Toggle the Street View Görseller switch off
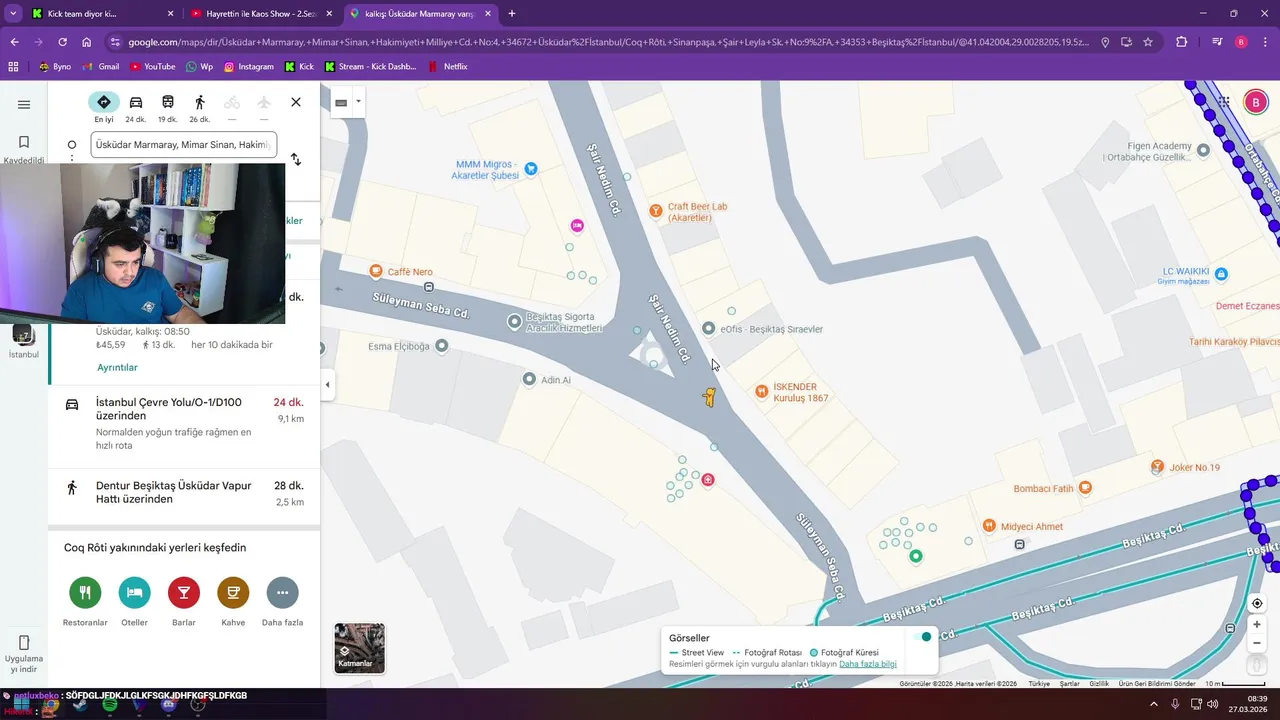The height and width of the screenshot is (720, 1280). pyautogui.click(x=921, y=637)
